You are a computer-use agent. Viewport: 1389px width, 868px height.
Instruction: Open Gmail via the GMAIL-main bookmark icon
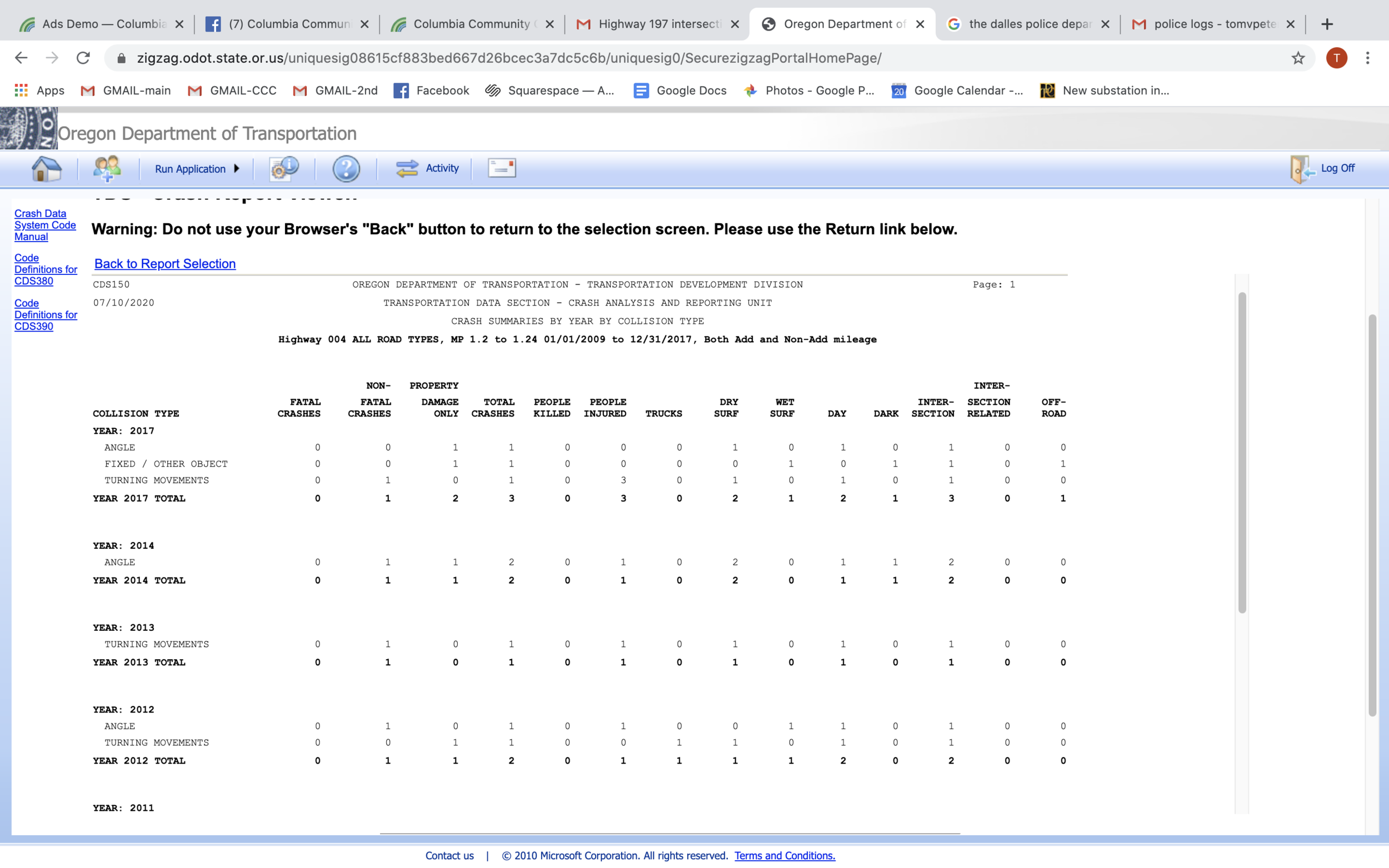pos(87,90)
